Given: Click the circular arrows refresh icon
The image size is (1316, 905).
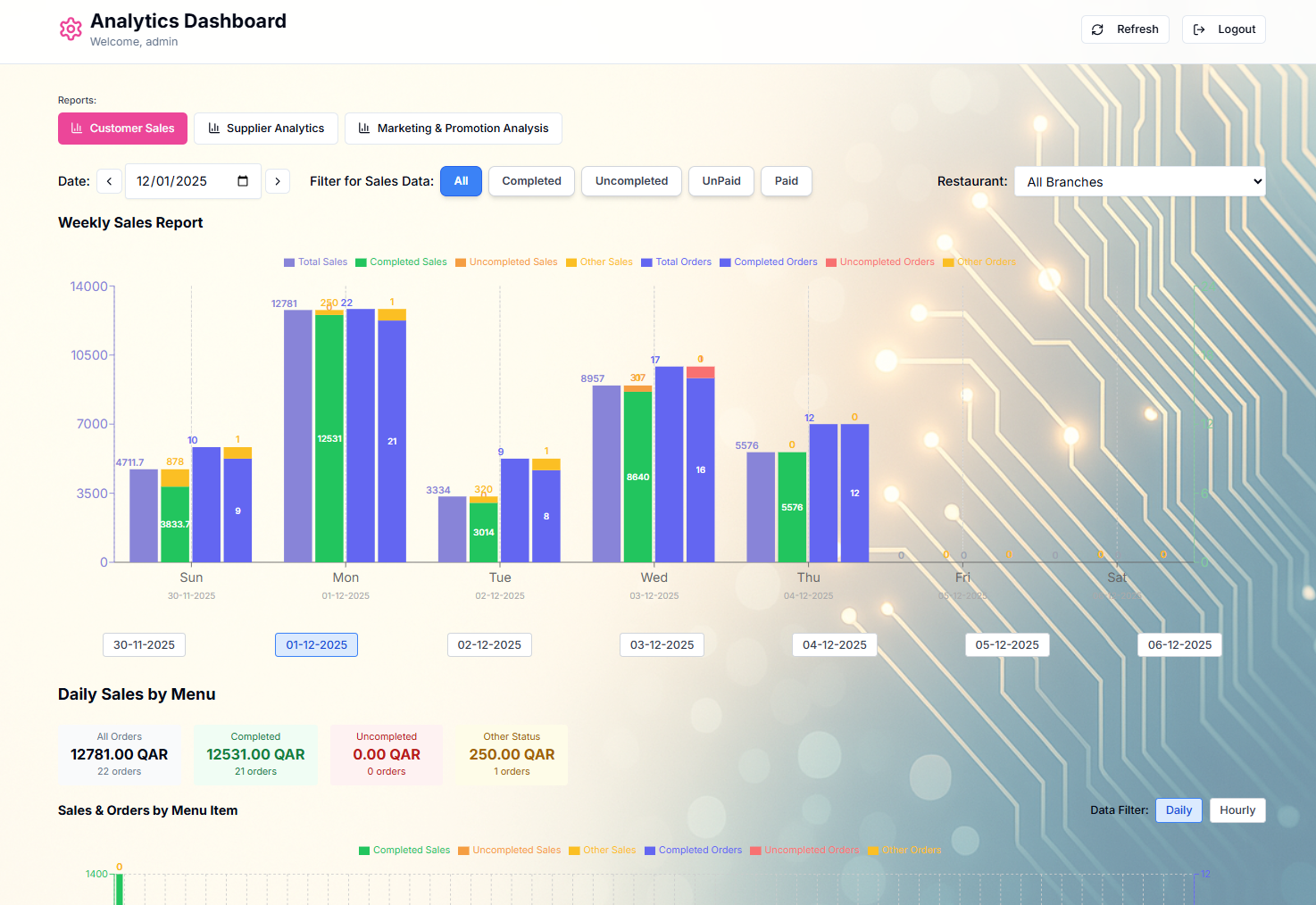Looking at the screenshot, I should [1098, 29].
